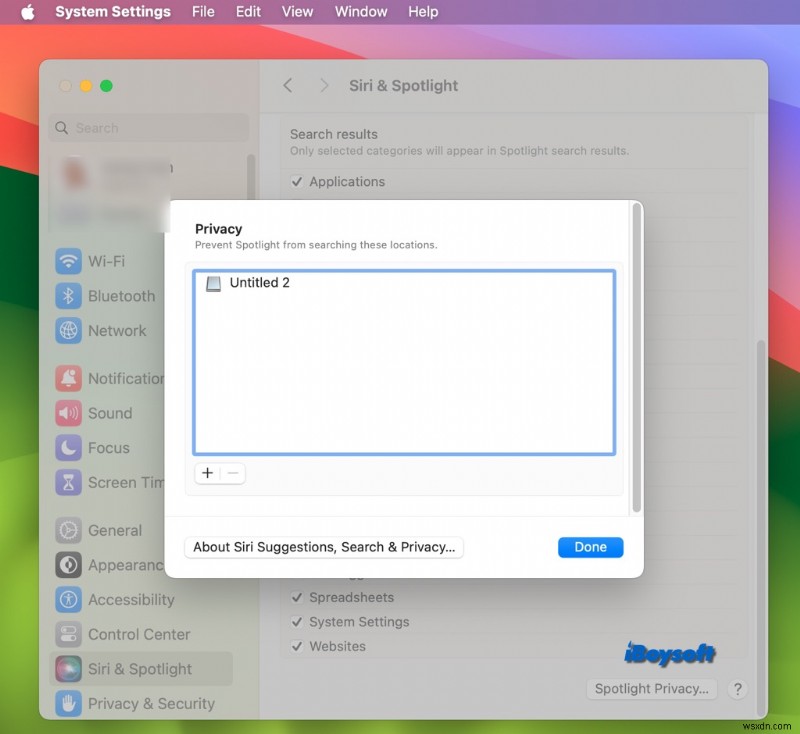Click the Accessibility icon in sidebar
The width and height of the screenshot is (800, 734).
[68, 600]
